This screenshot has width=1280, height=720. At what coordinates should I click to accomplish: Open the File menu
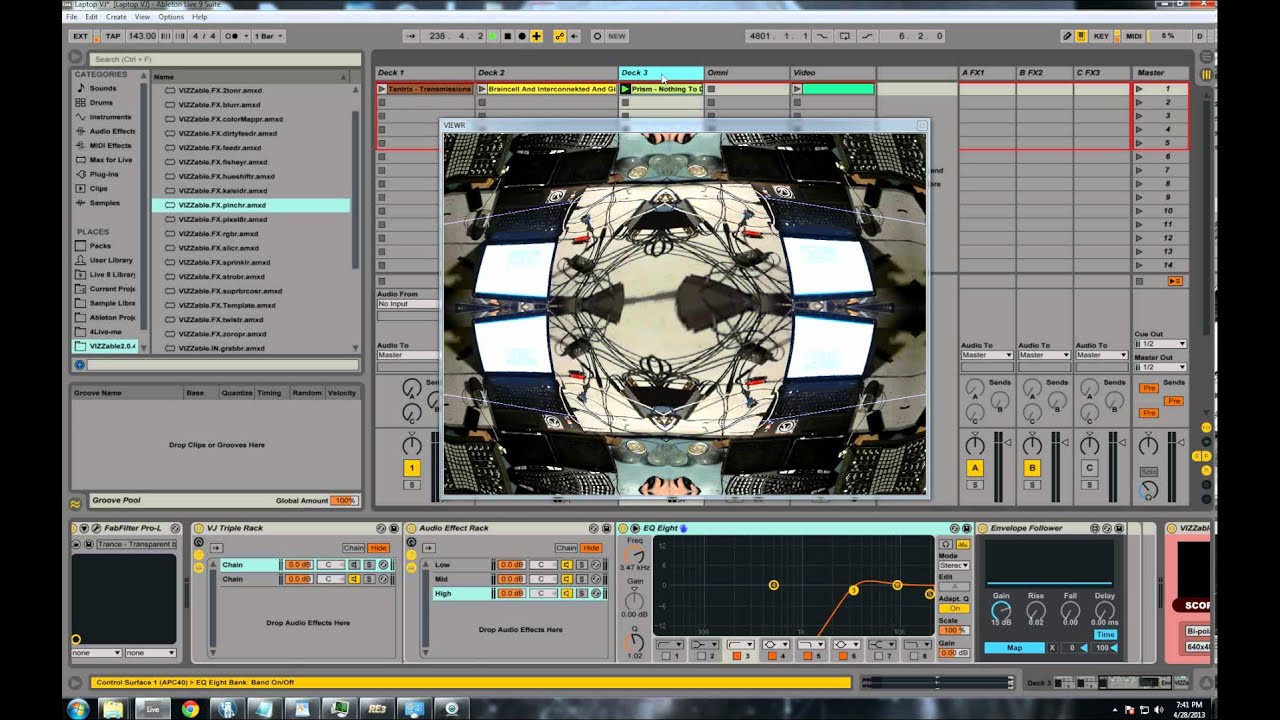[x=72, y=17]
